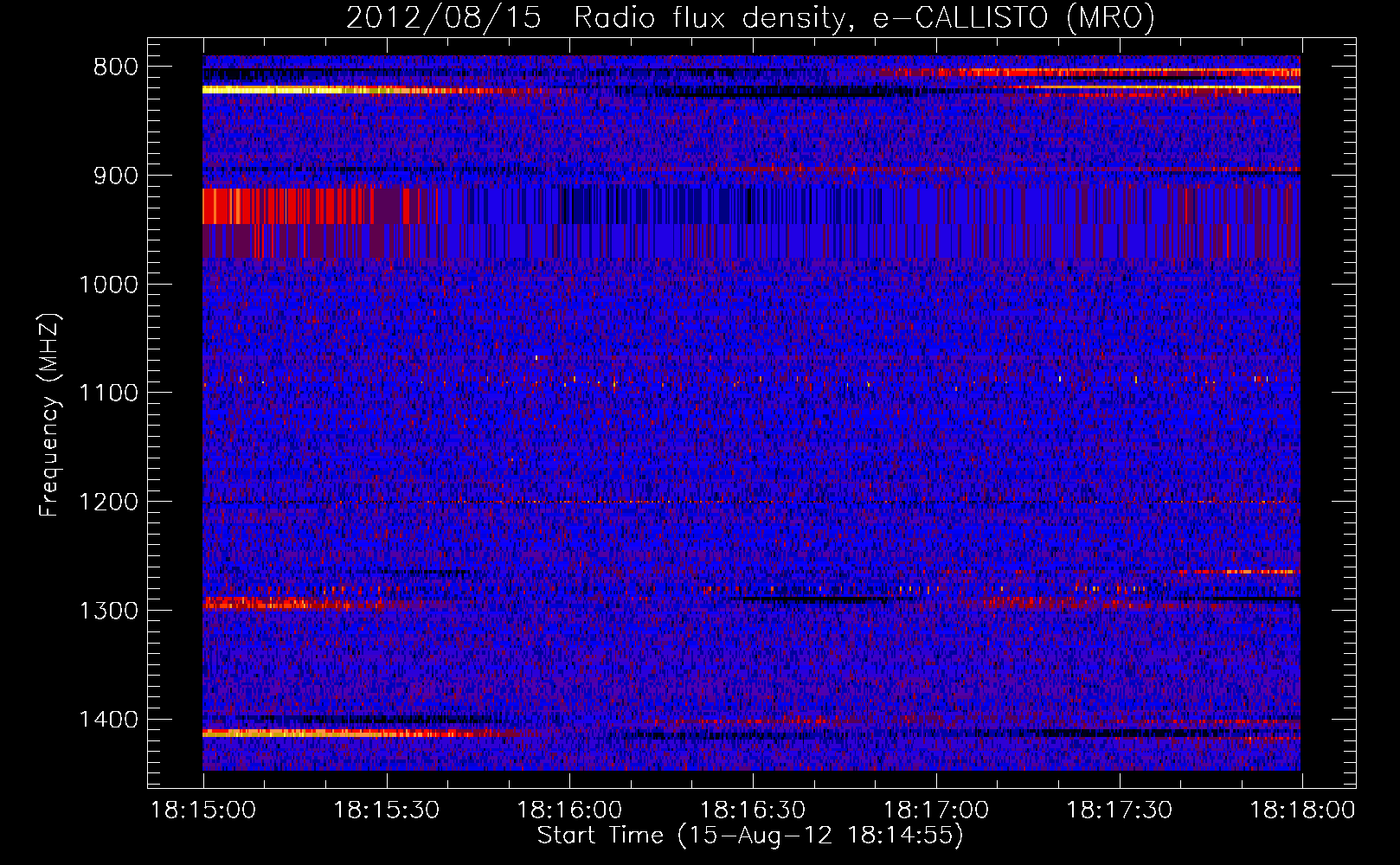Click the 18:17:30 time tick label

click(x=1120, y=811)
